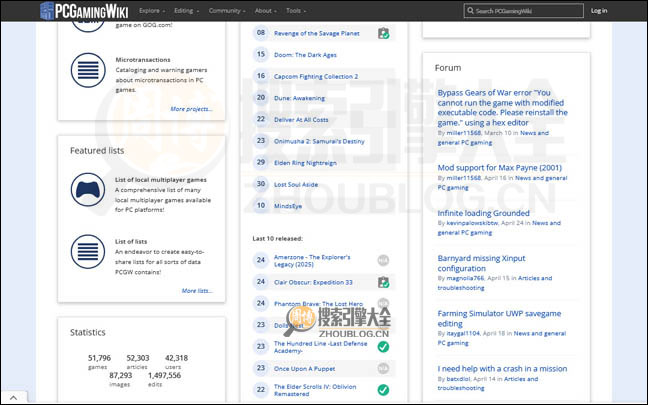Click the search magnifier icon
The image size is (648, 405).
[x=470, y=11]
